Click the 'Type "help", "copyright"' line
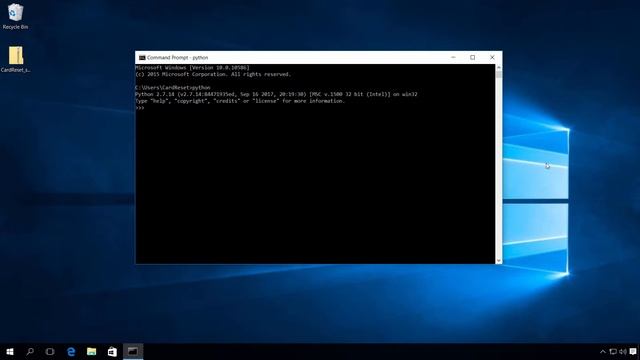The width and height of the screenshot is (640, 360). point(240,101)
